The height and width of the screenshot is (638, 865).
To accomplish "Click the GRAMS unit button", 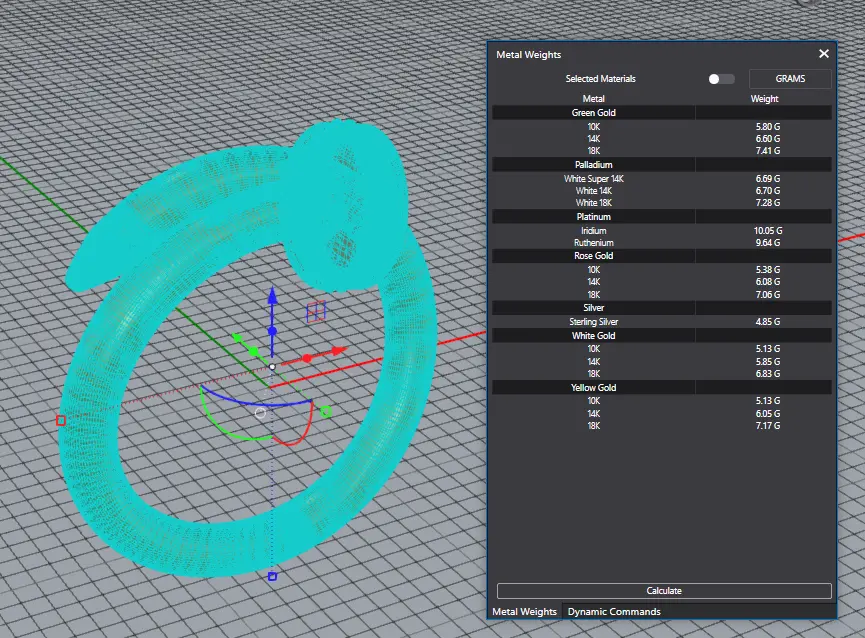I will point(790,79).
